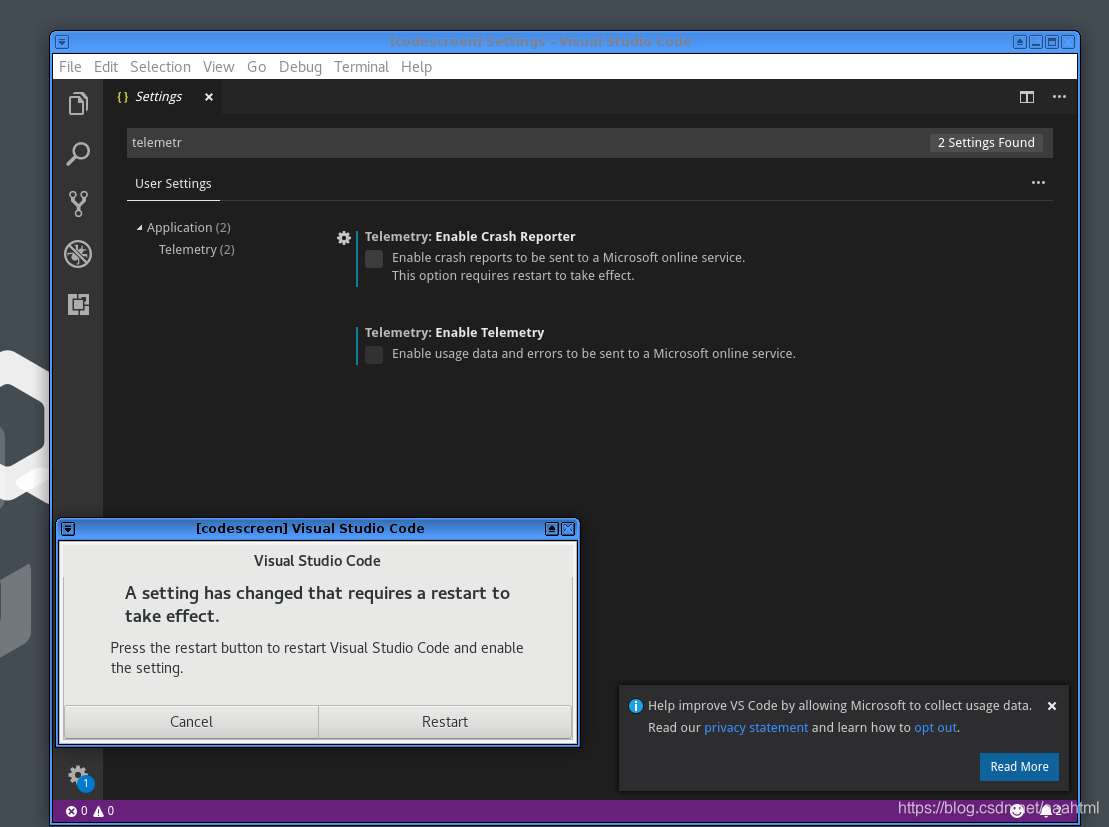Image resolution: width=1109 pixels, height=827 pixels.
Task: Click Restart in the restart dialog
Action: coord(445,722)
